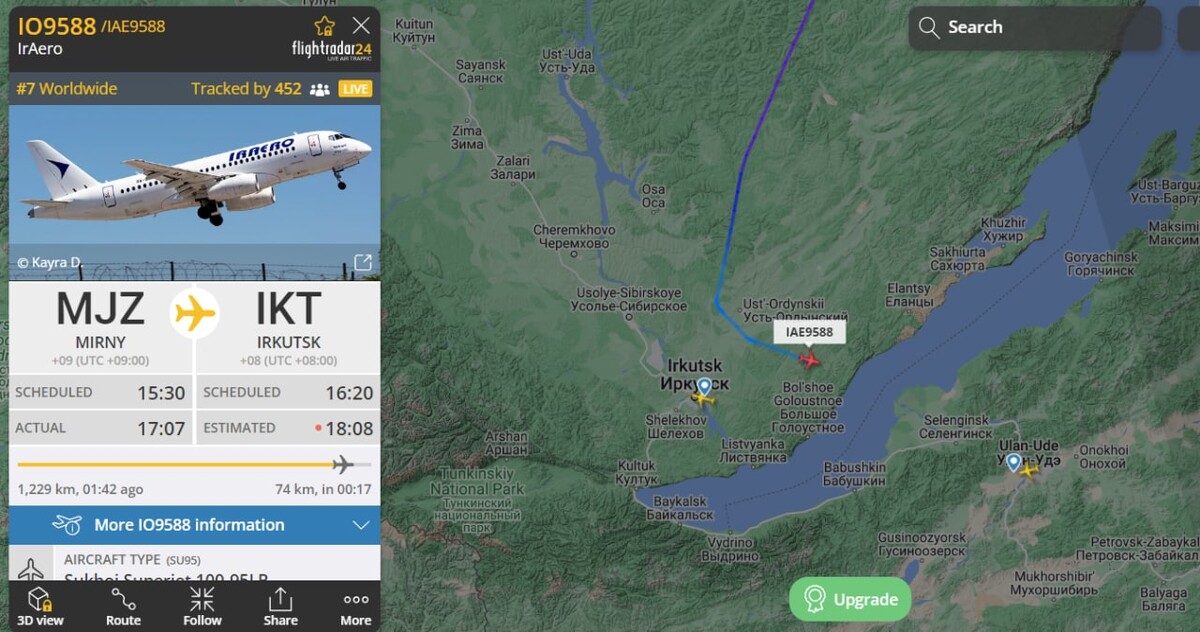Expand More IO9588 information
The height and width of the screenshot is (632, 1200).
194,525
